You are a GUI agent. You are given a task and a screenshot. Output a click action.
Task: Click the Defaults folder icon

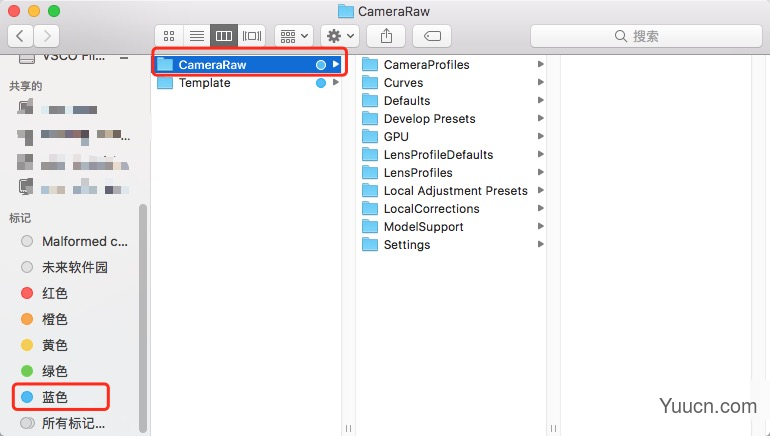point(370,100)
